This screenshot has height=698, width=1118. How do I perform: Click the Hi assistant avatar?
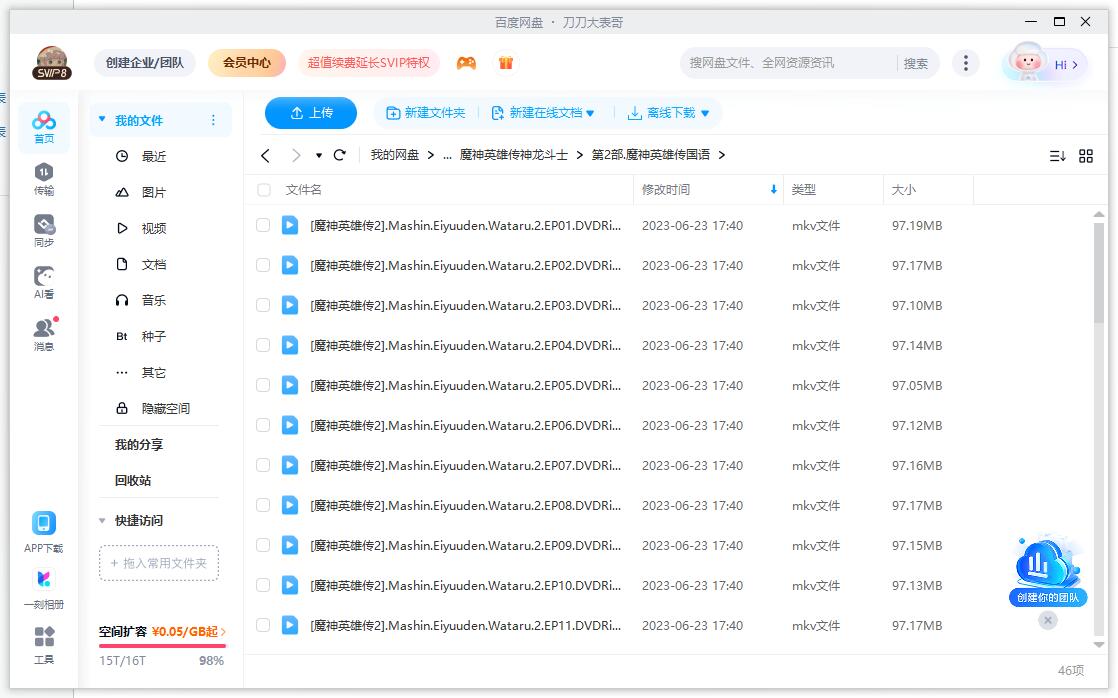1027,63
